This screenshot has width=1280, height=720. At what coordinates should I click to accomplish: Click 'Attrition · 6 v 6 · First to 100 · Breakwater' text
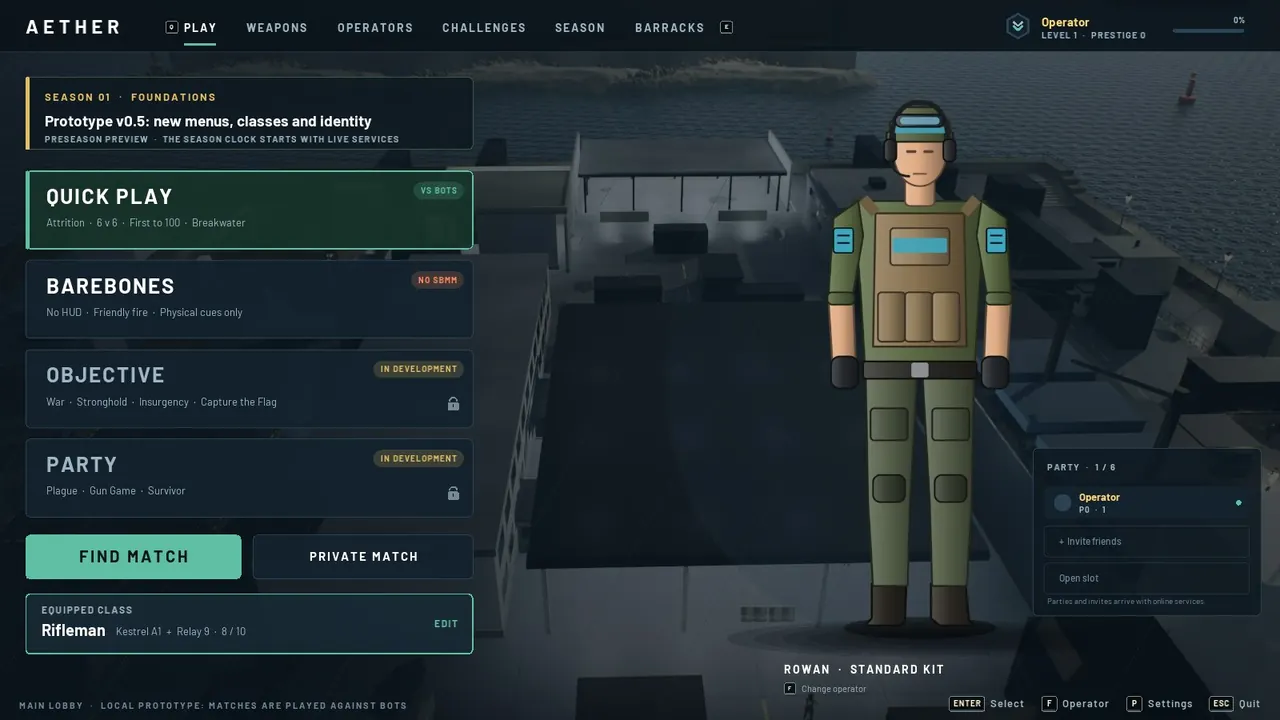point(146,223)
